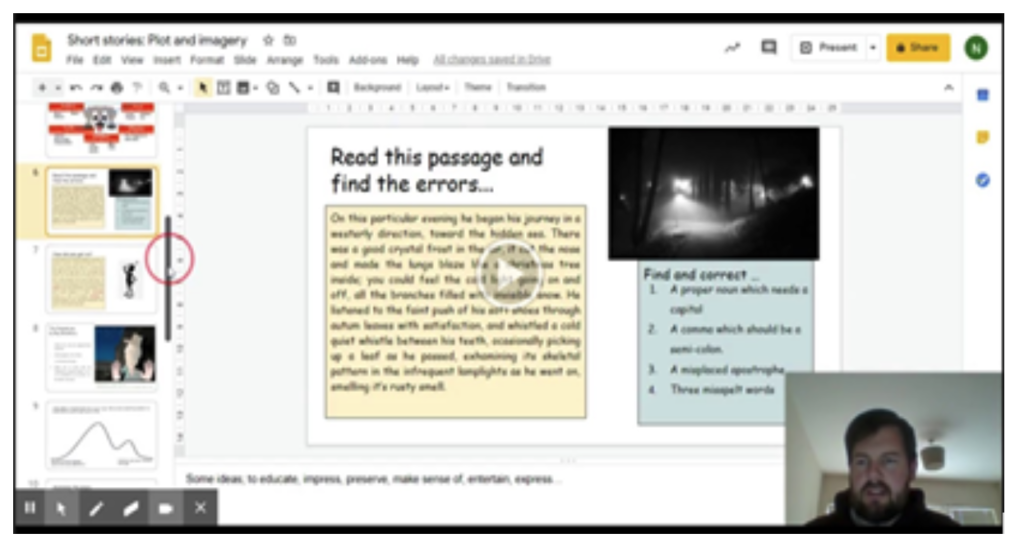Screen dimensions: 1024x552
Task: Open the Google Keep sidebar icon
Action: tap(982, 138)
